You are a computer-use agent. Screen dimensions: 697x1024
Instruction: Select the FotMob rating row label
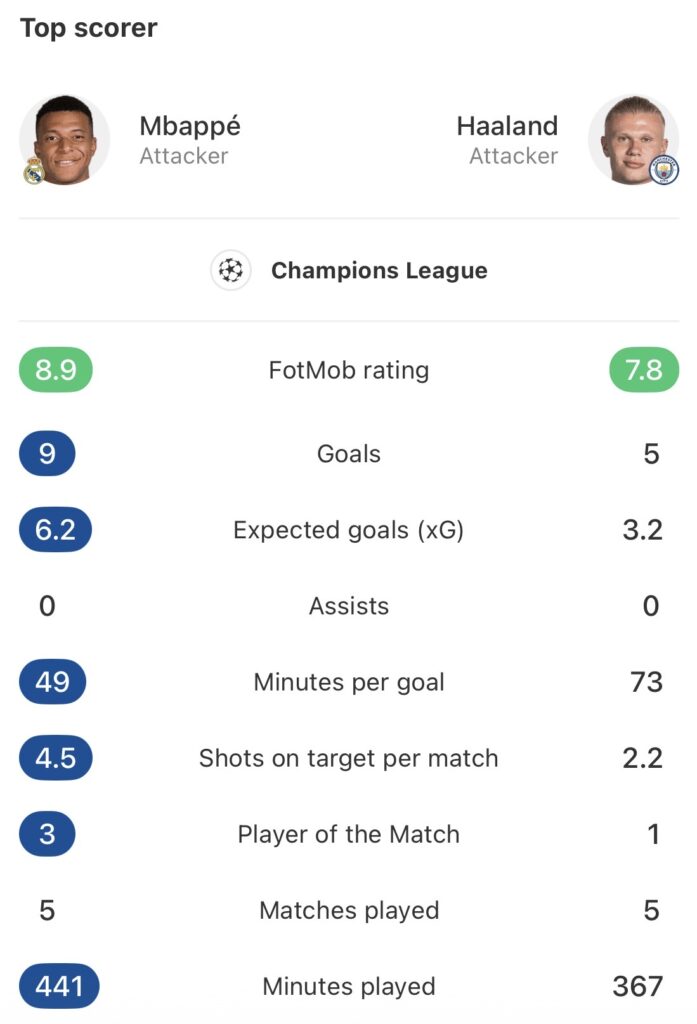[x=349, y=370]
